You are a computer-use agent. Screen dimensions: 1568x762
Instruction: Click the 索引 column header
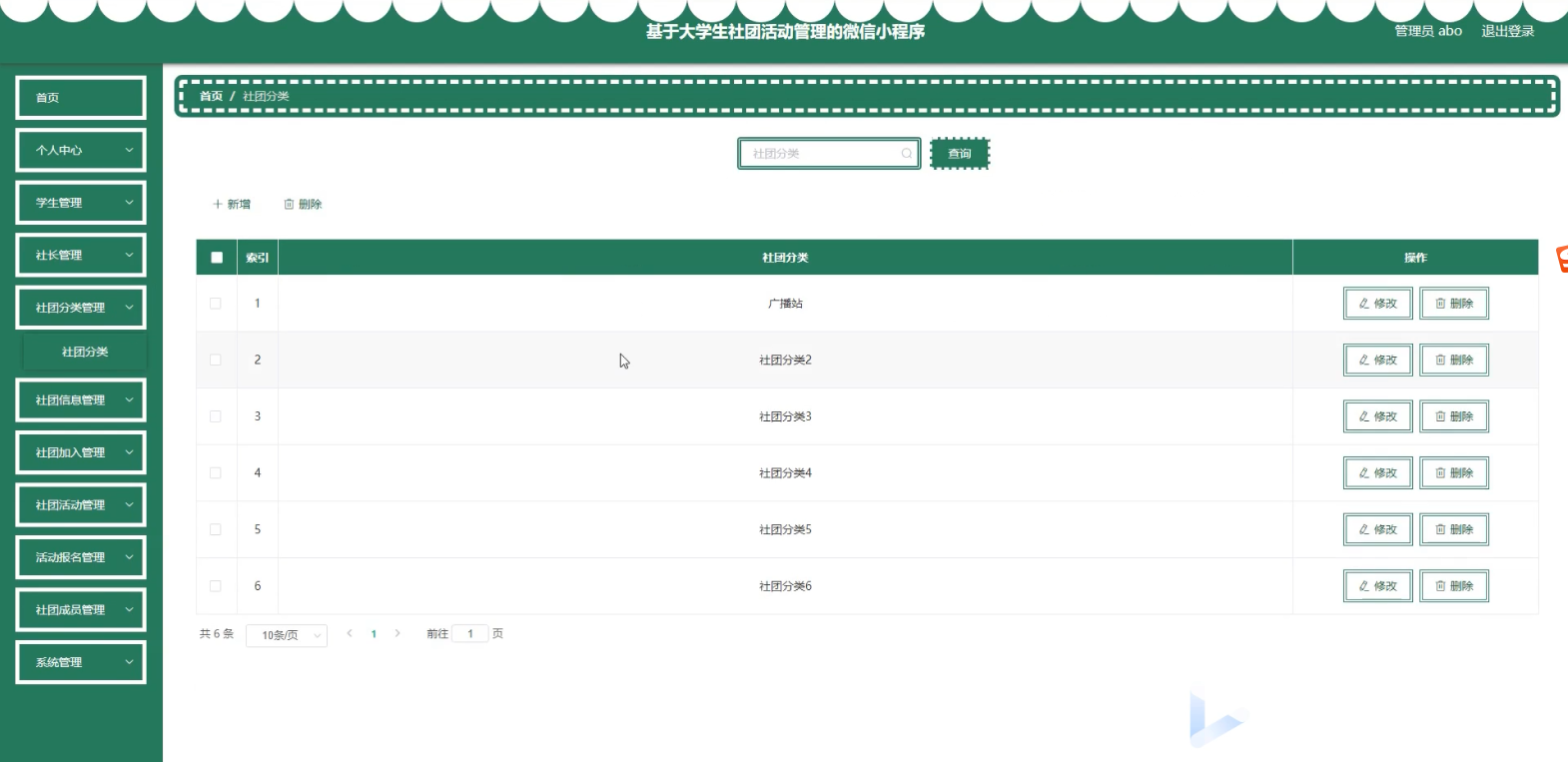[x=257, y=258]
